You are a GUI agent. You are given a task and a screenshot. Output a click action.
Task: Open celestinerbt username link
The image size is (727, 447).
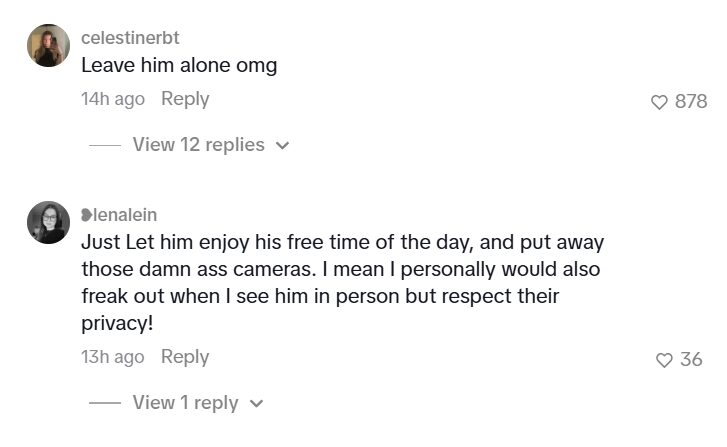pos(130,38)
